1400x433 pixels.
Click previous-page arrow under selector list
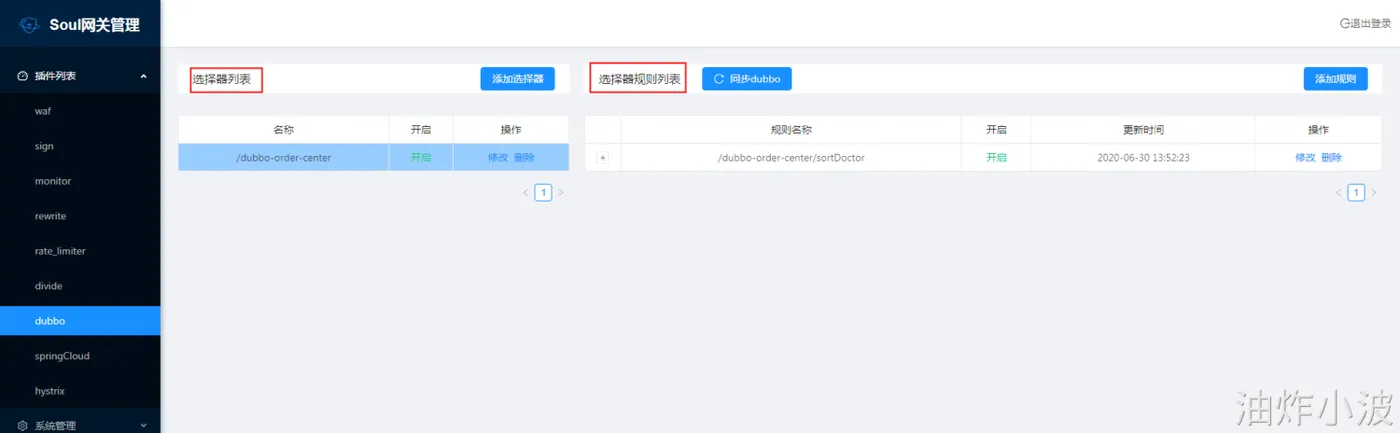(526, 192)
